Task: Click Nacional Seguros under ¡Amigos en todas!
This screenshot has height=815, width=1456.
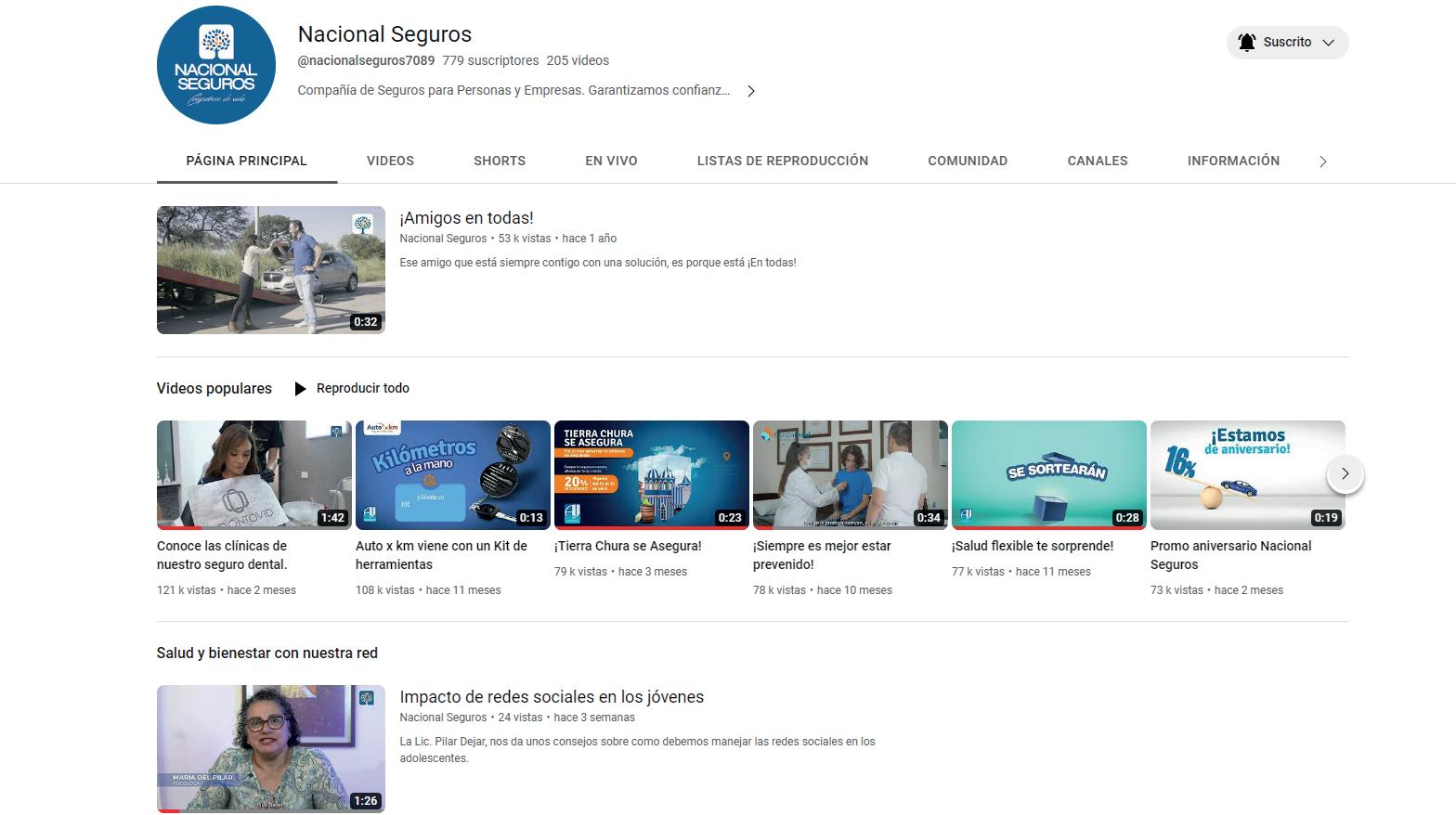Action: click(443, 239)
